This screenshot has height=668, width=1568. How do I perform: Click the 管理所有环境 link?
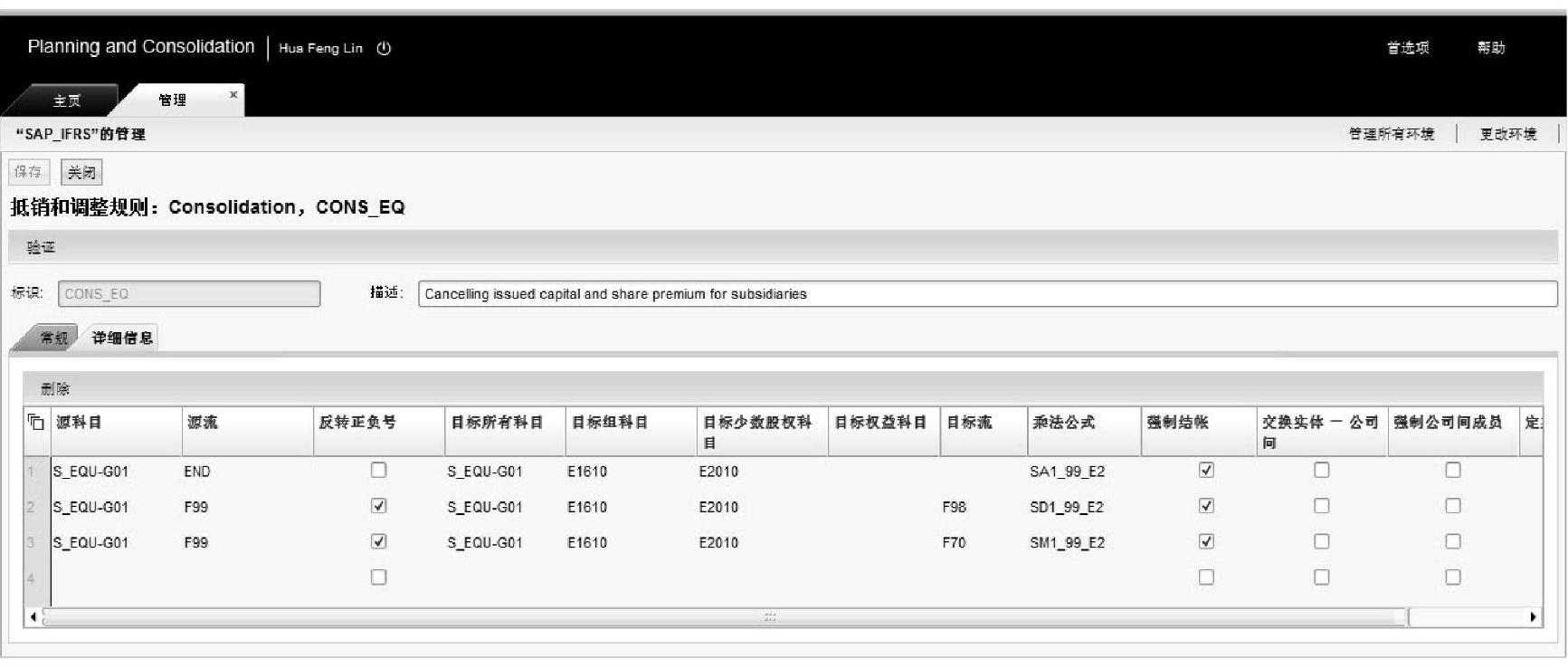click(x=1392, y=134)
